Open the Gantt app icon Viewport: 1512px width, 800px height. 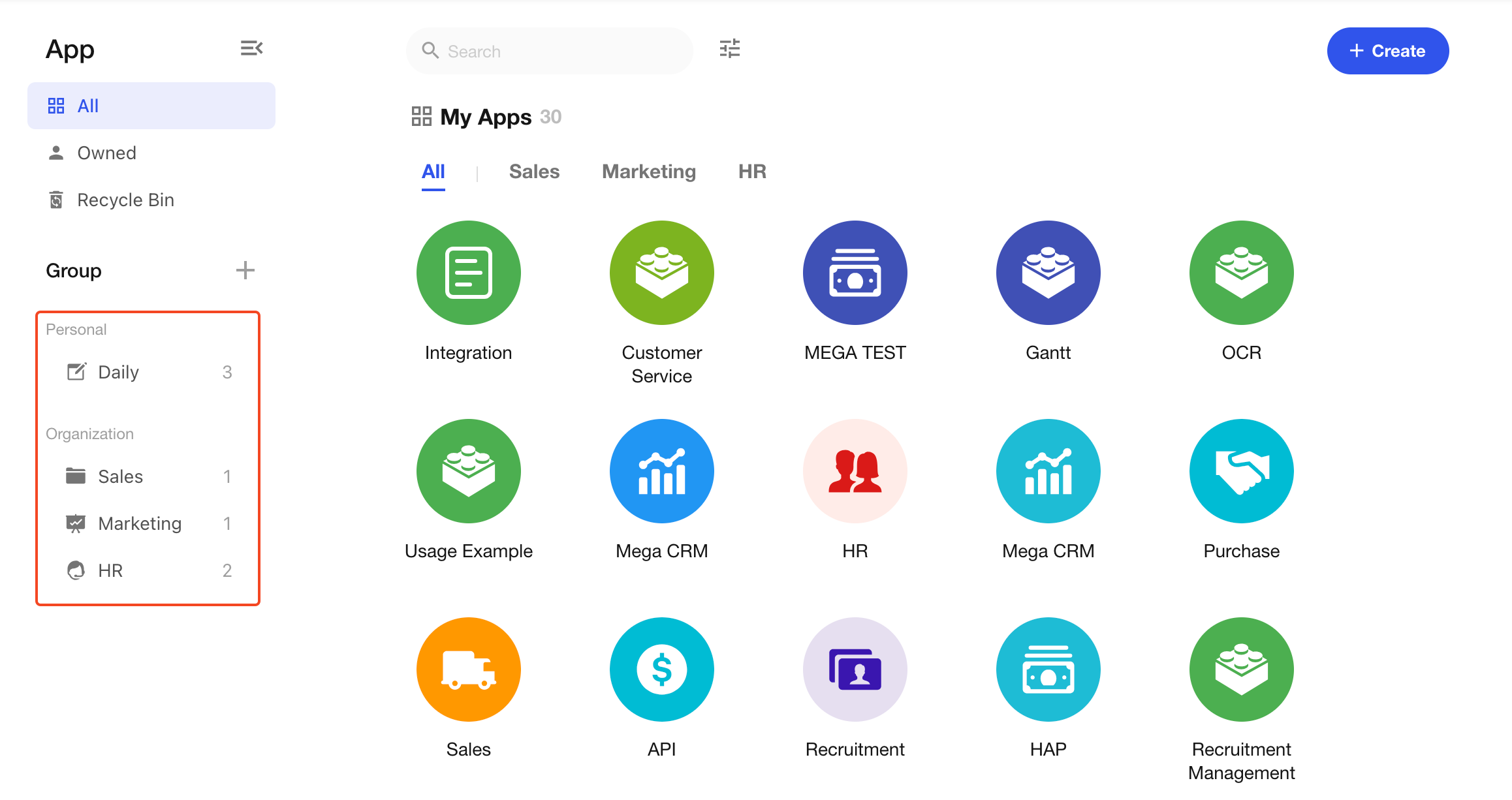(x=1048, y=273)
